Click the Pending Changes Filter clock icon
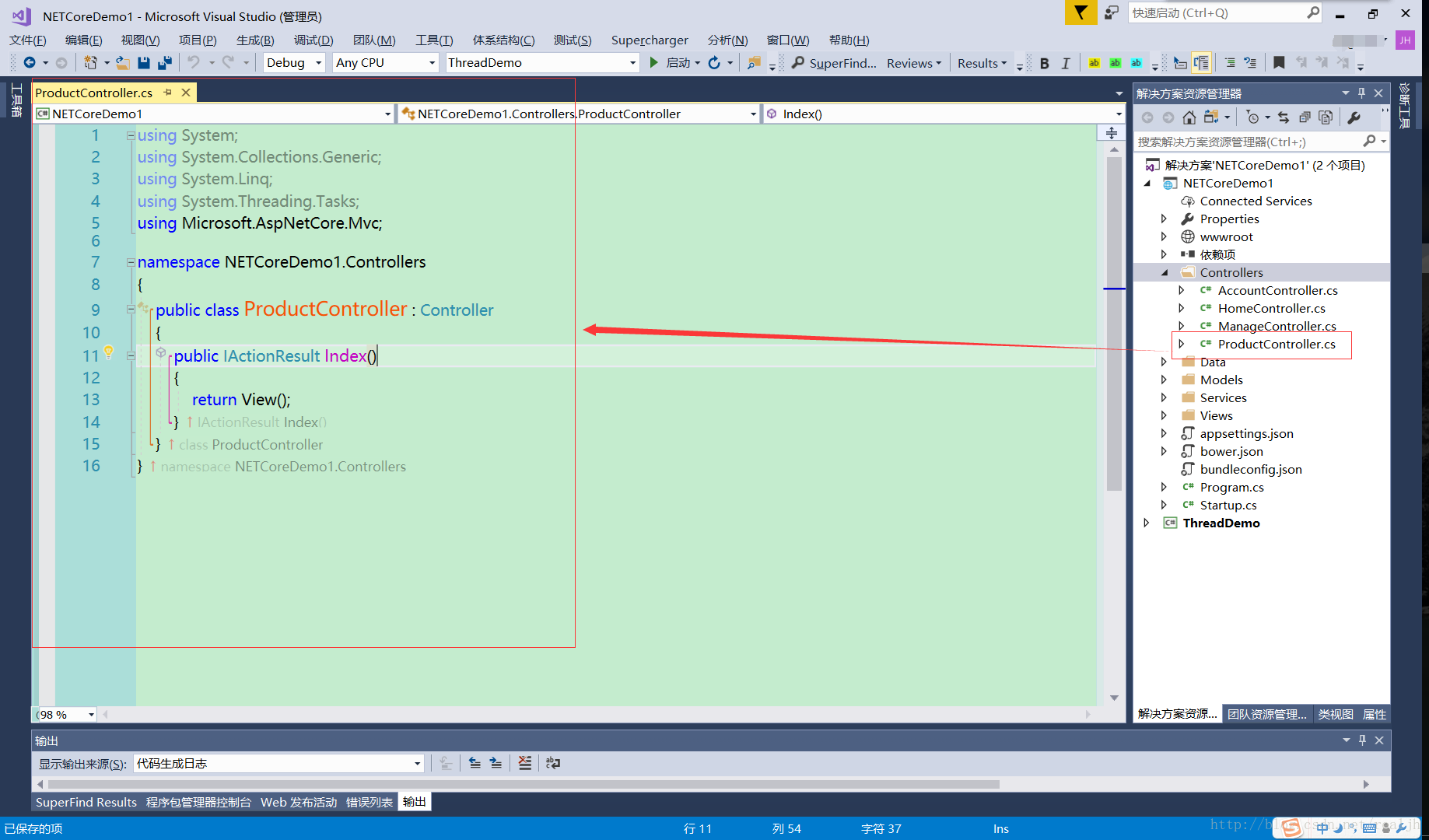The width and height of the screenshot is (1429, 840). (1252, 117)
